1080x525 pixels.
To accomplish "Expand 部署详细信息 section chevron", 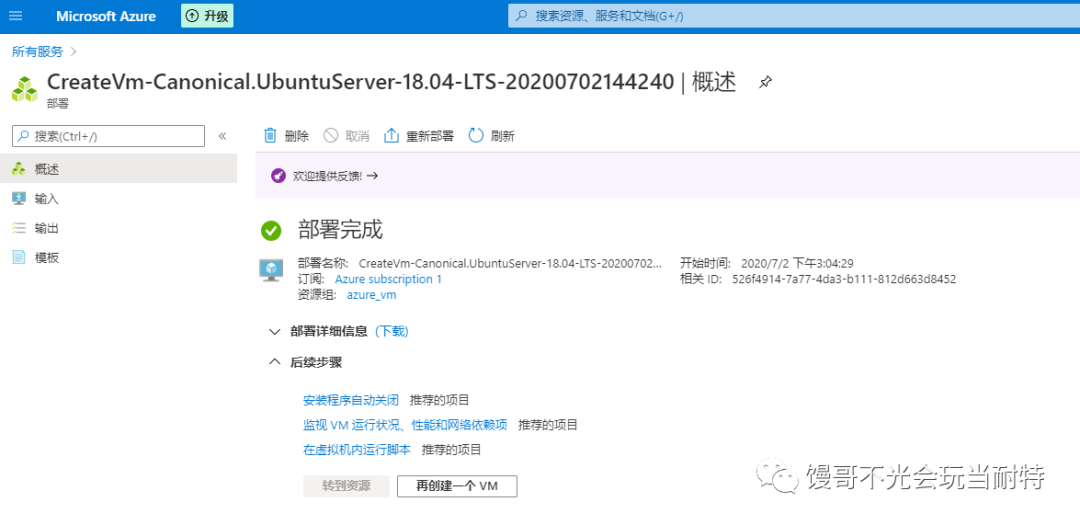I will tap(275, 331).
